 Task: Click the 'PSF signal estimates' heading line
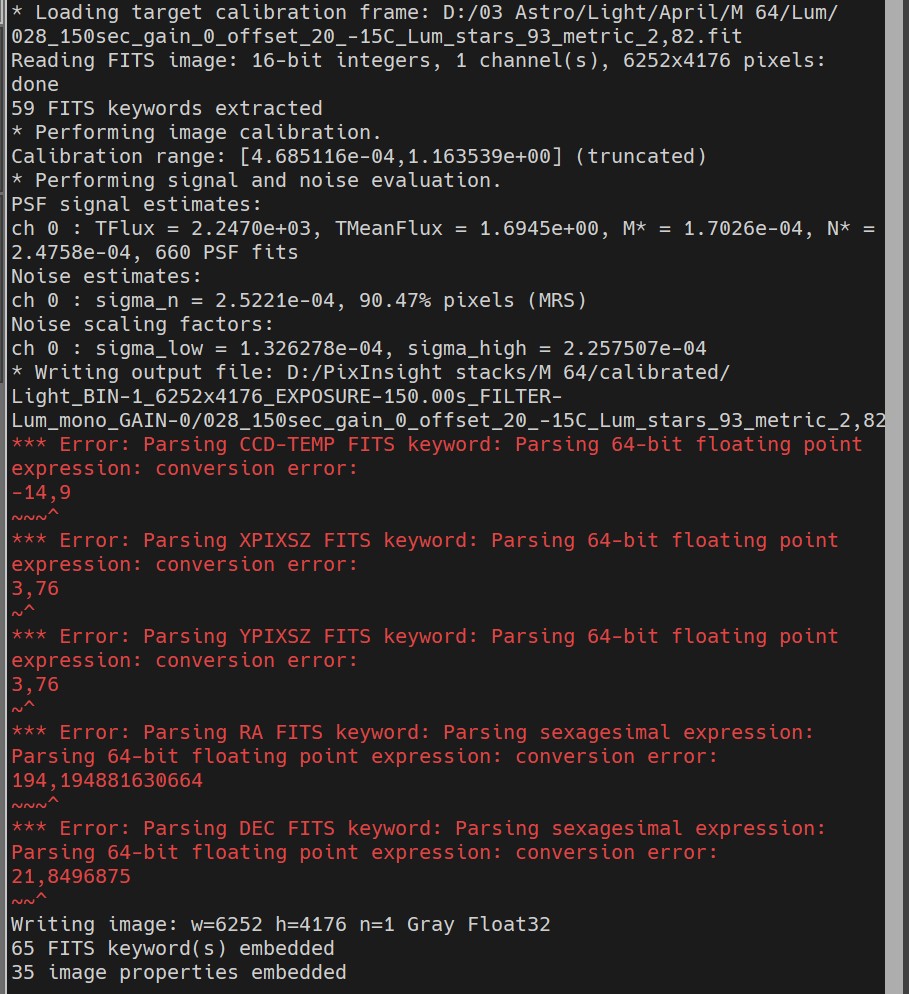136,204
